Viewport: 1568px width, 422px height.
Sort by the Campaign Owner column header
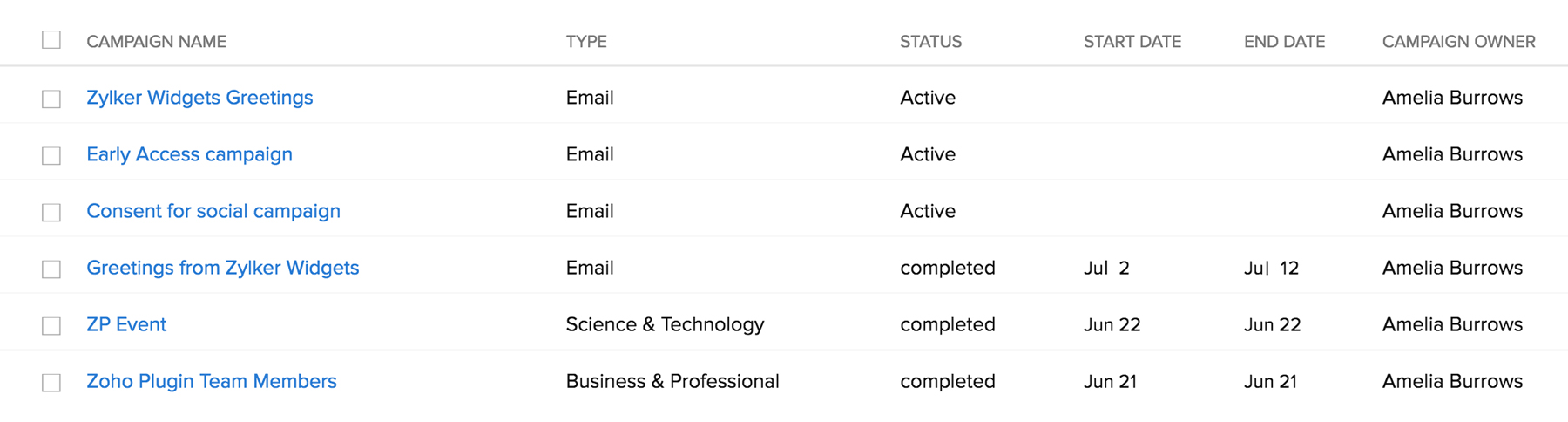pyautogui.click(x=1458, y=42)
